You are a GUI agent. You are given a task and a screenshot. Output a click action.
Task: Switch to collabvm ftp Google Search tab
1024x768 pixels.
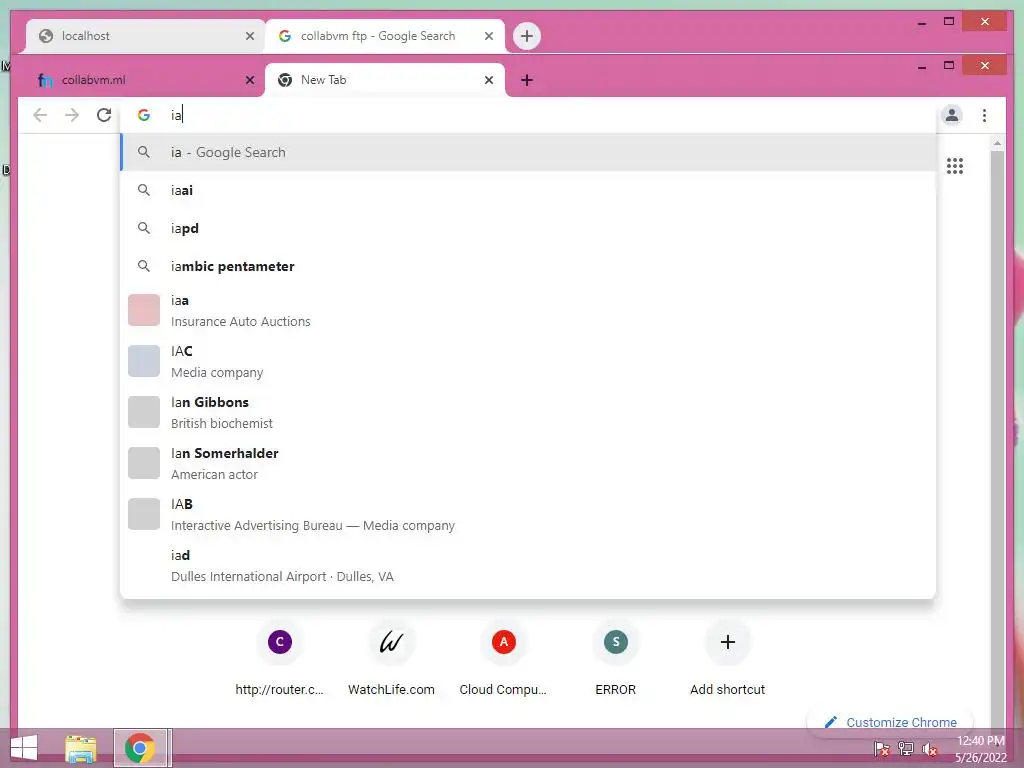coord(385,36)
